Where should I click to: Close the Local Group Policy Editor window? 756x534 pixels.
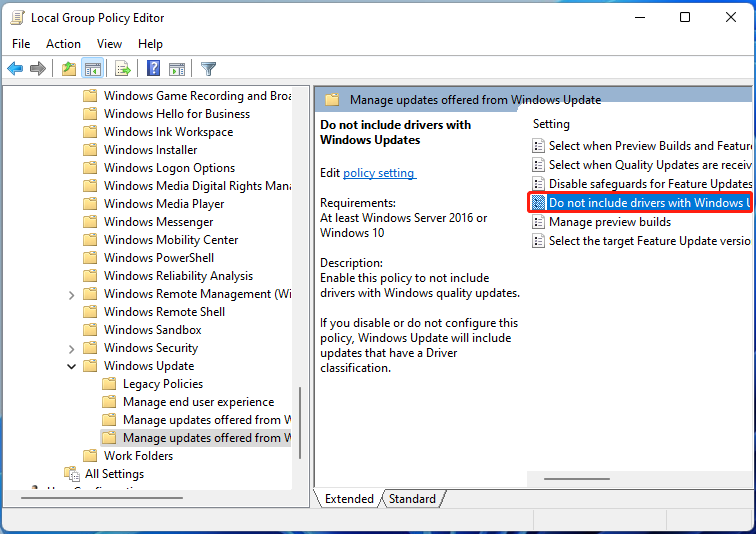[x=731, y=17]
